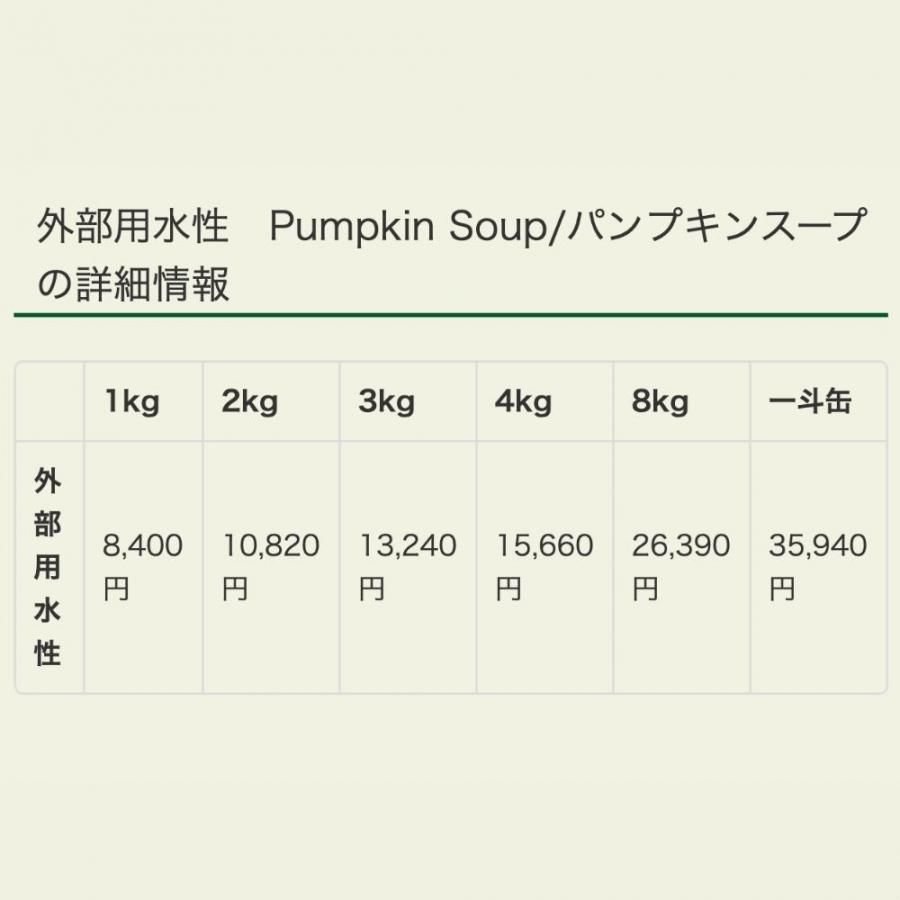Select the 26,390円 price cell
The height and width of the screenshot is (900, 900).
coord(681,567)
